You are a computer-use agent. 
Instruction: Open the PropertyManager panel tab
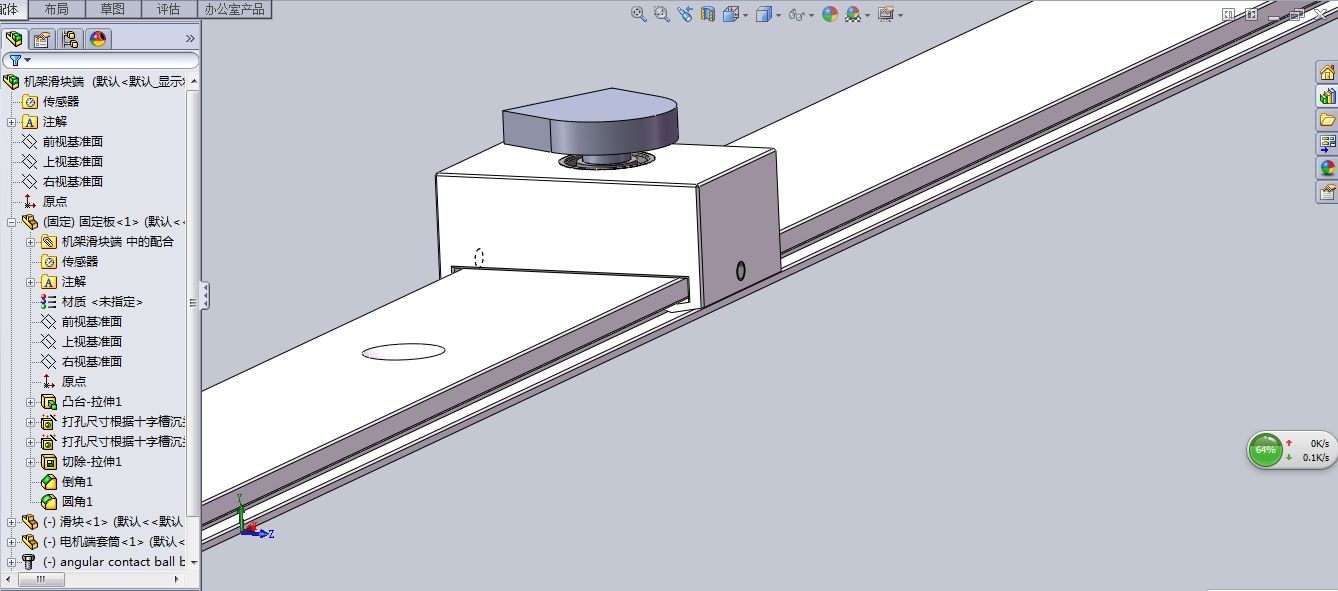[x=42, y=39]
